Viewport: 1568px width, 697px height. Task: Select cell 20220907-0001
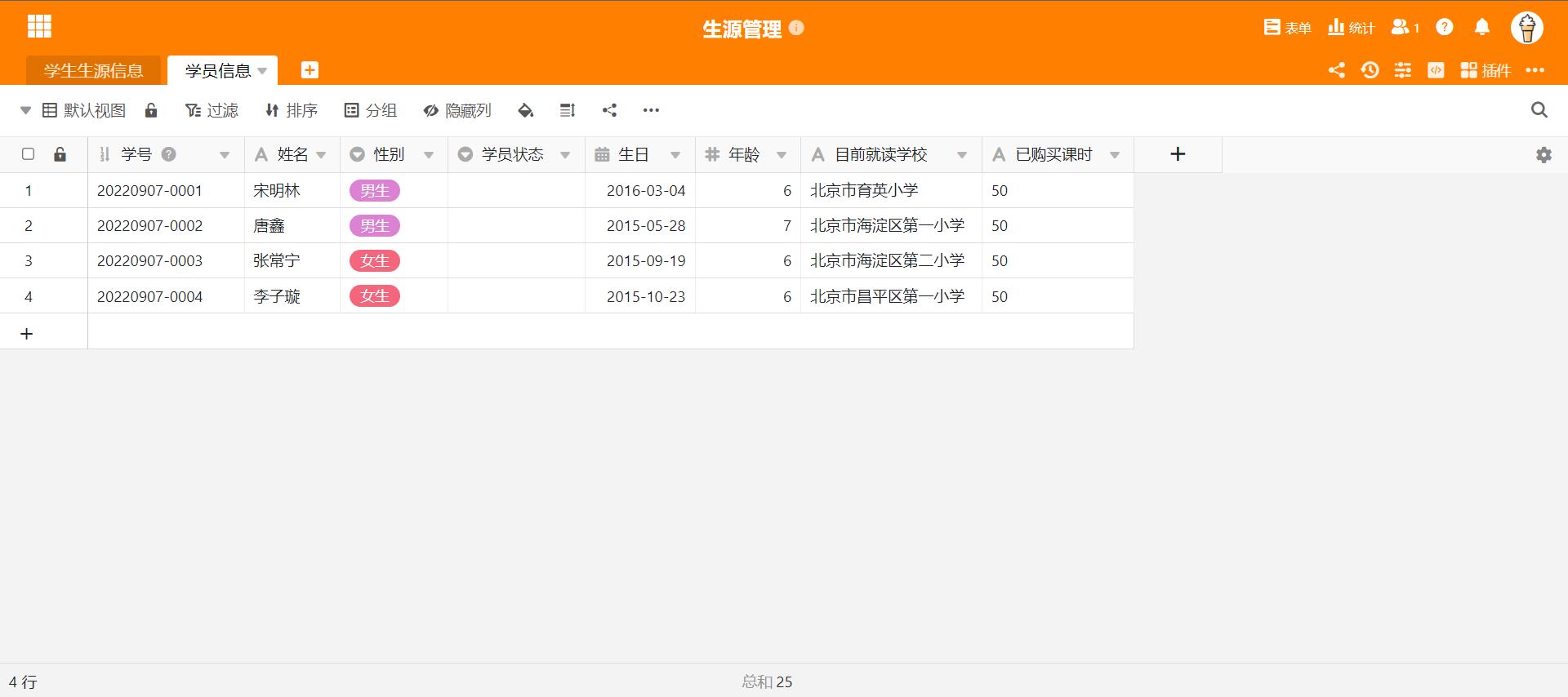pos(166,190)
